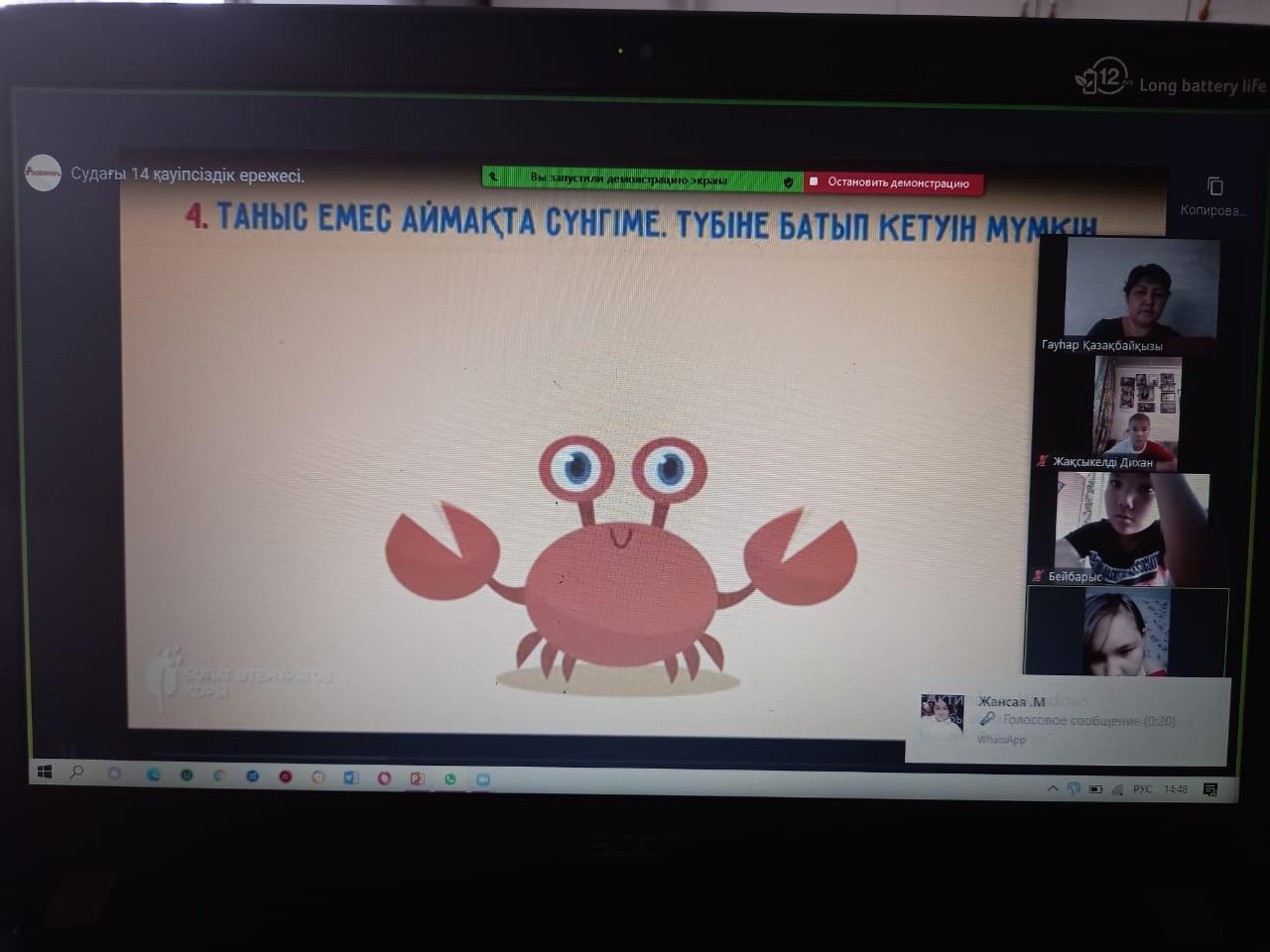
Task: Click the Stop screen share button
Action: (893, 183)
